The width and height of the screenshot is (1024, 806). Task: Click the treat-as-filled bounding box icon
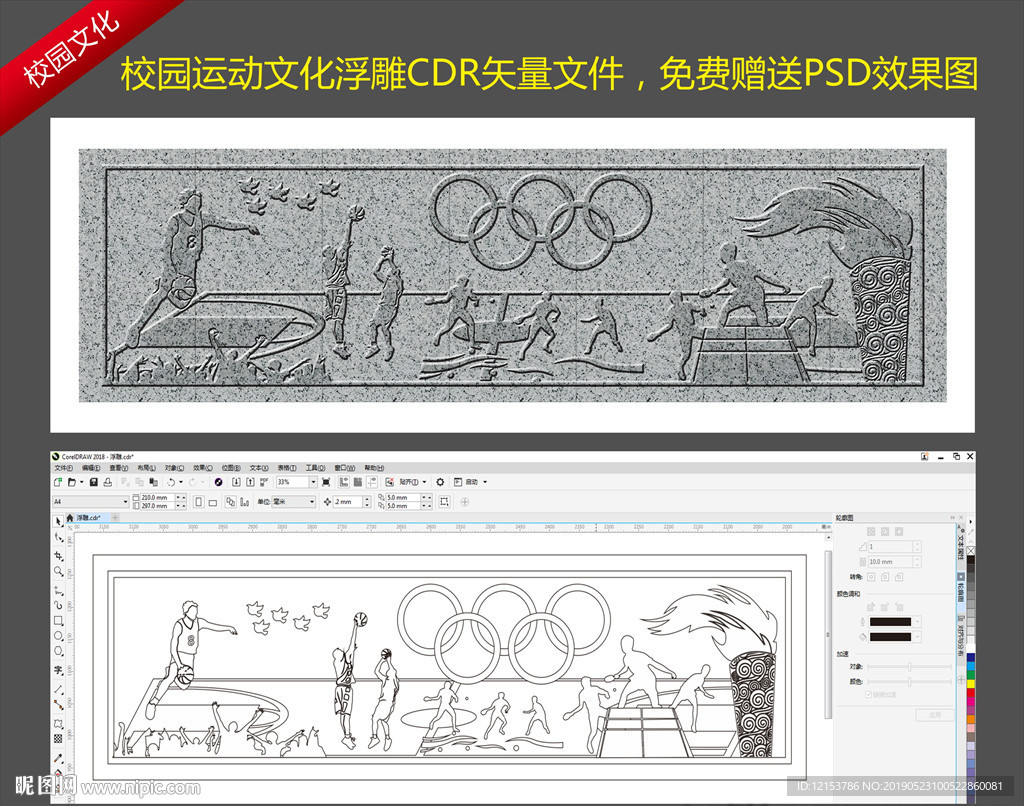pyautogui.click(x=444, y=502)
